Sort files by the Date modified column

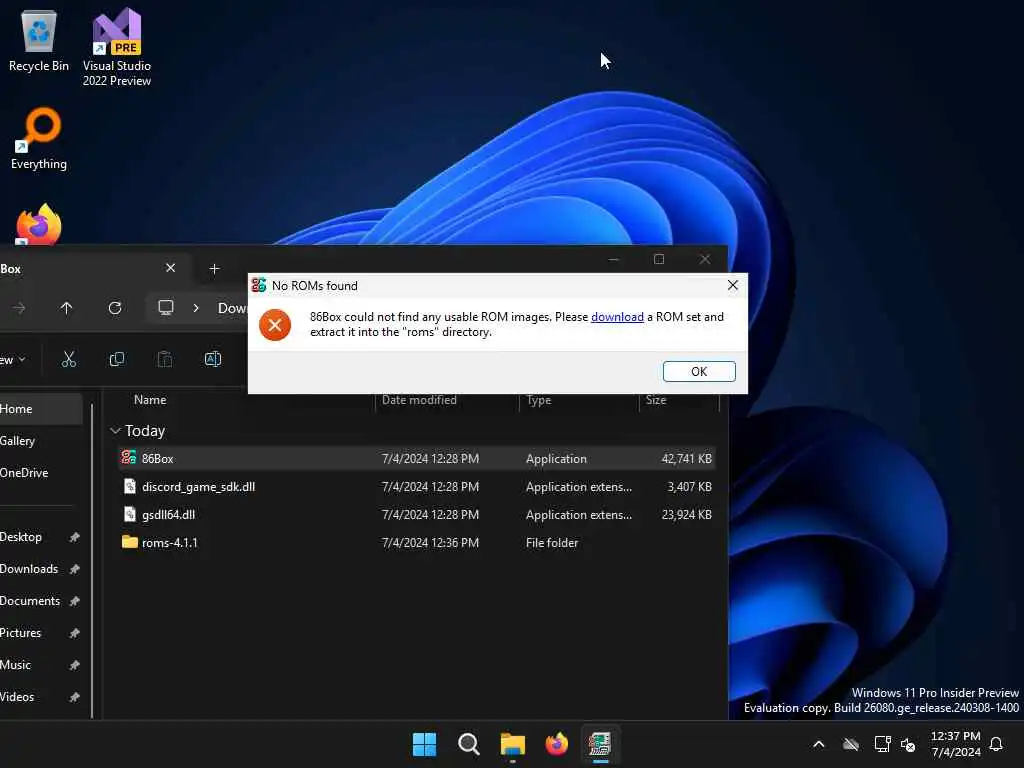coord(419,400)
